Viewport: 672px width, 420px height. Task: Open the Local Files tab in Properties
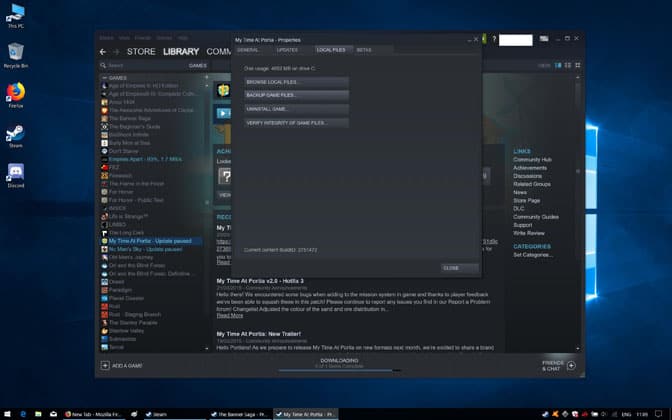coord(333,50)
